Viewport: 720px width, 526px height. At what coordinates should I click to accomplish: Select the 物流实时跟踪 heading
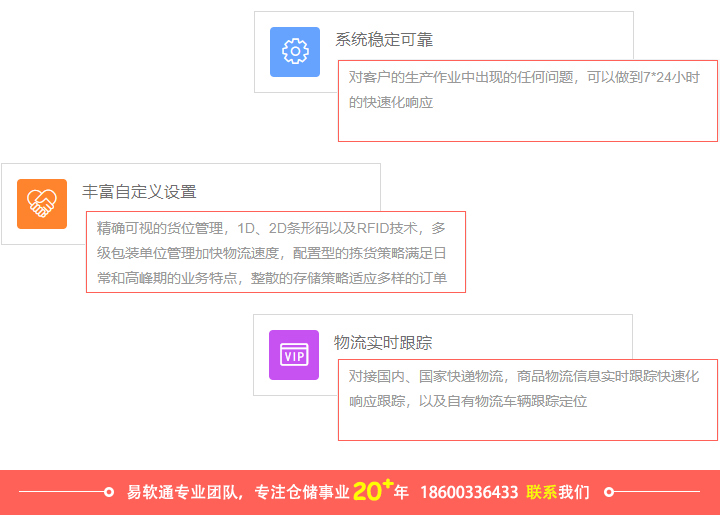pyautogui.click(x=383, y=343)
